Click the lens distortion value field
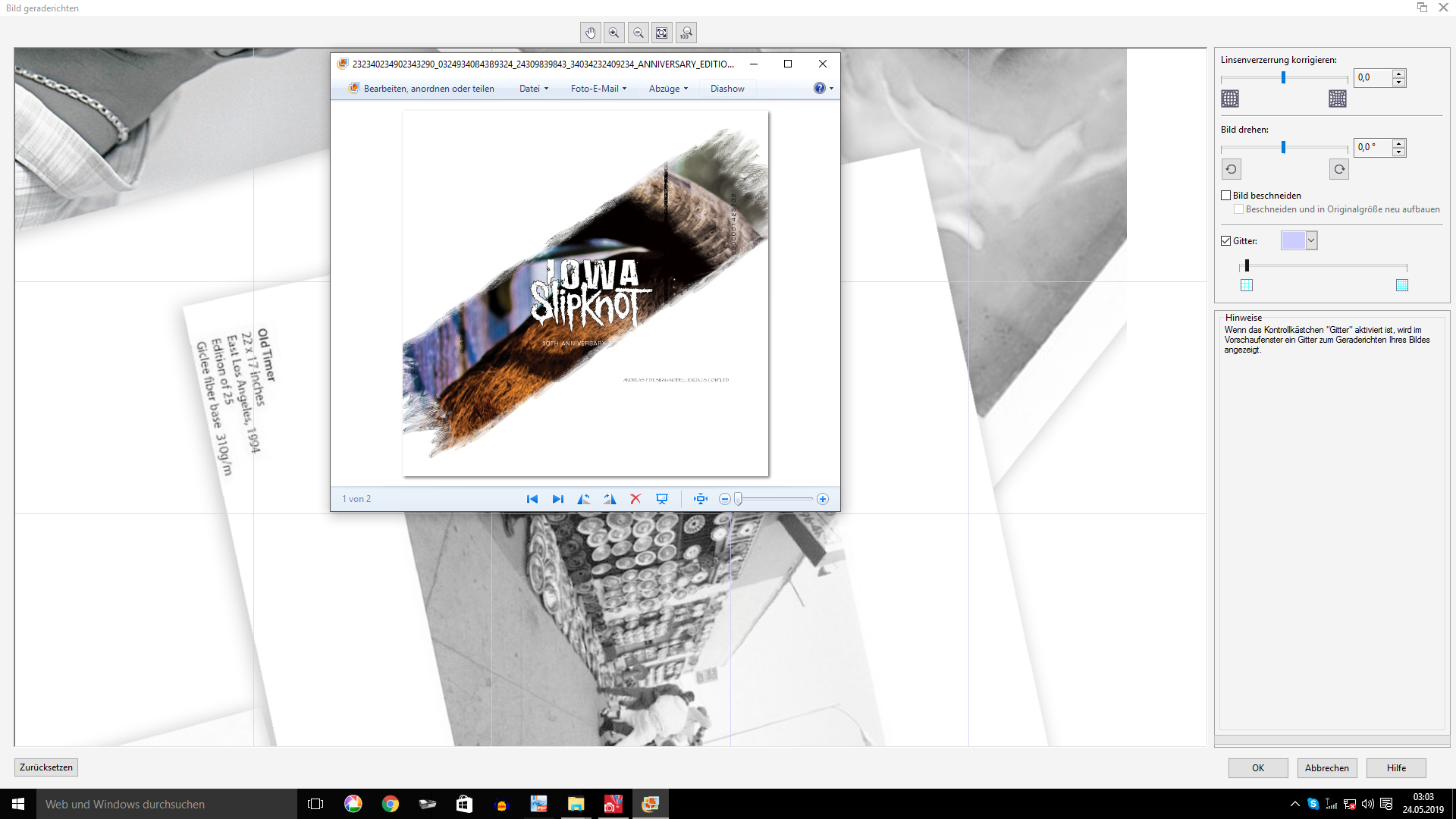 coord(1373,77)
